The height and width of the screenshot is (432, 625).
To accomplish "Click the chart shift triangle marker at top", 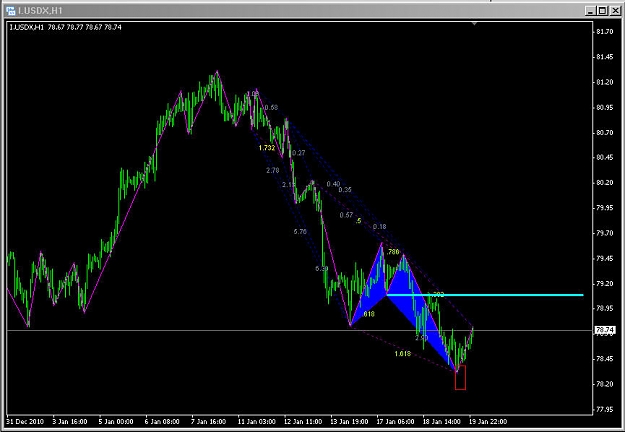I will 474,24.
